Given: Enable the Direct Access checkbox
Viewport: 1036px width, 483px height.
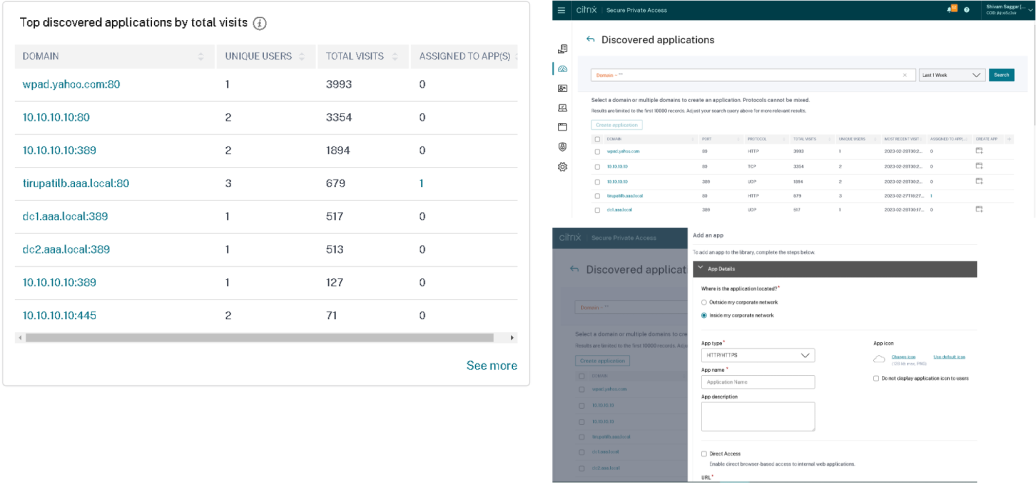Looking at the screenshot, I should pyautogui.click(x=704, y=454).
